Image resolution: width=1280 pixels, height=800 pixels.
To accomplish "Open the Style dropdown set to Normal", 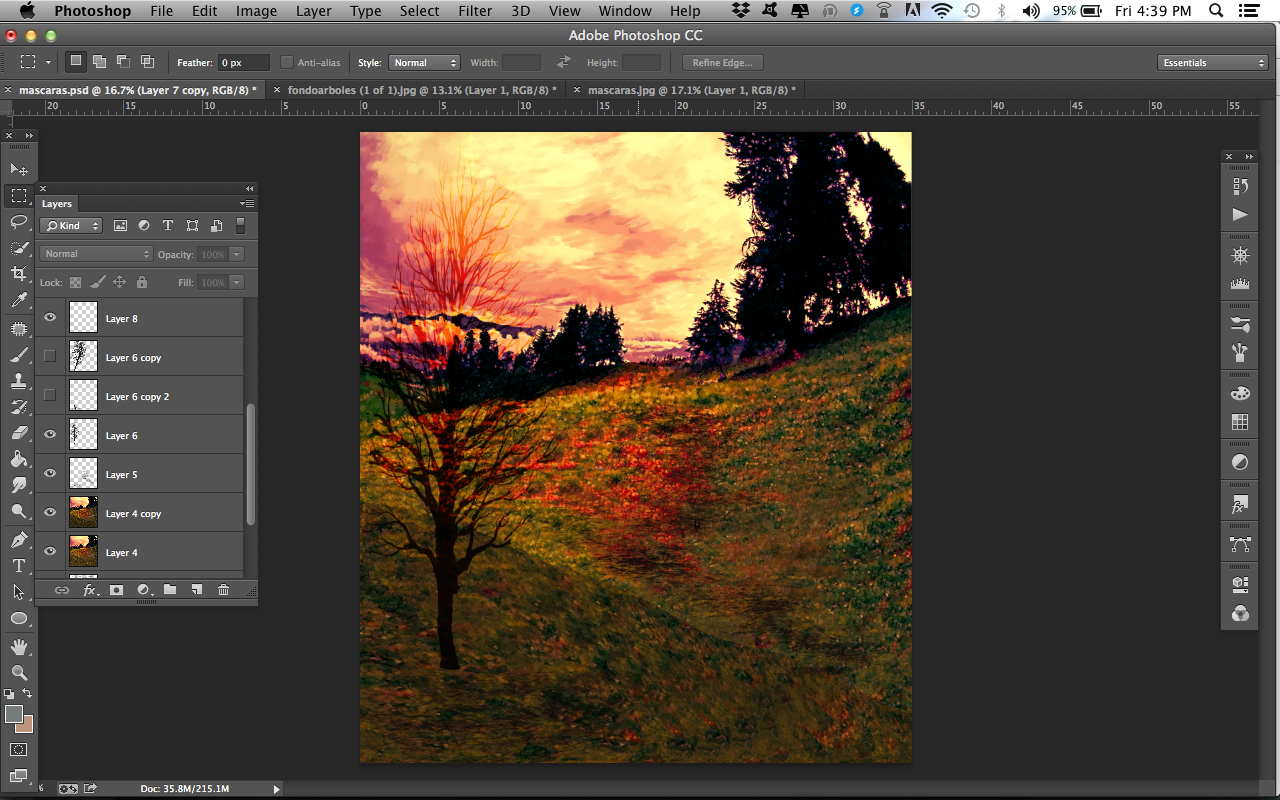I will (x=424, y=63).
